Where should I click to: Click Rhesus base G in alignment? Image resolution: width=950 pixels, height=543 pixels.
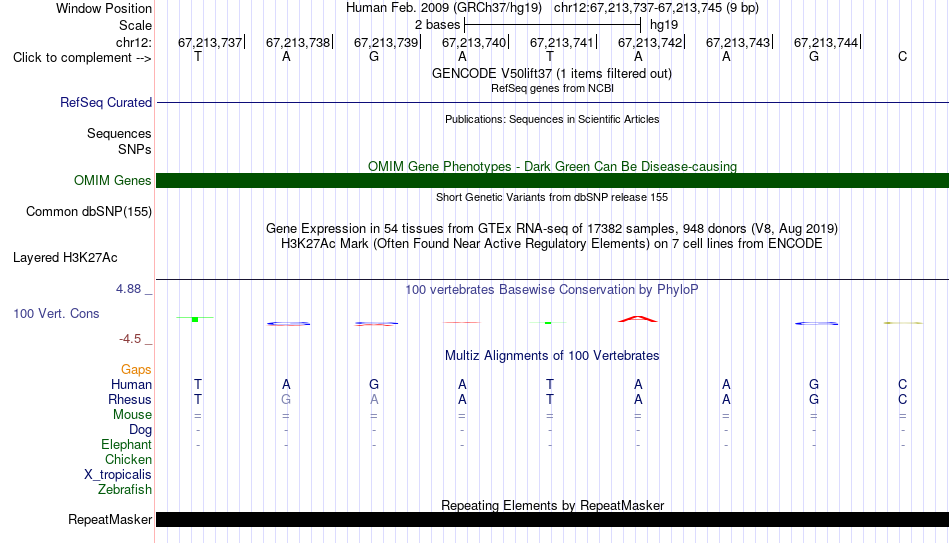(286, 399)
